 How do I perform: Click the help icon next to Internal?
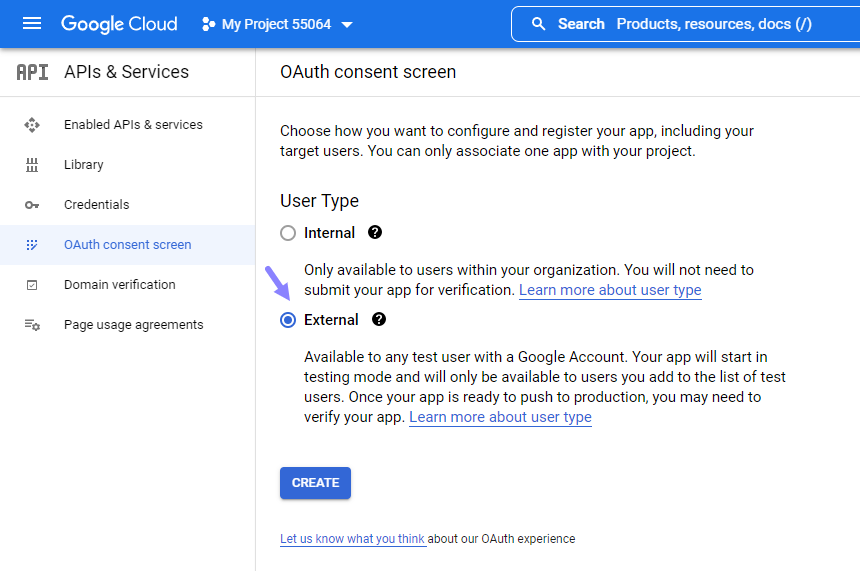pos(375,233)
